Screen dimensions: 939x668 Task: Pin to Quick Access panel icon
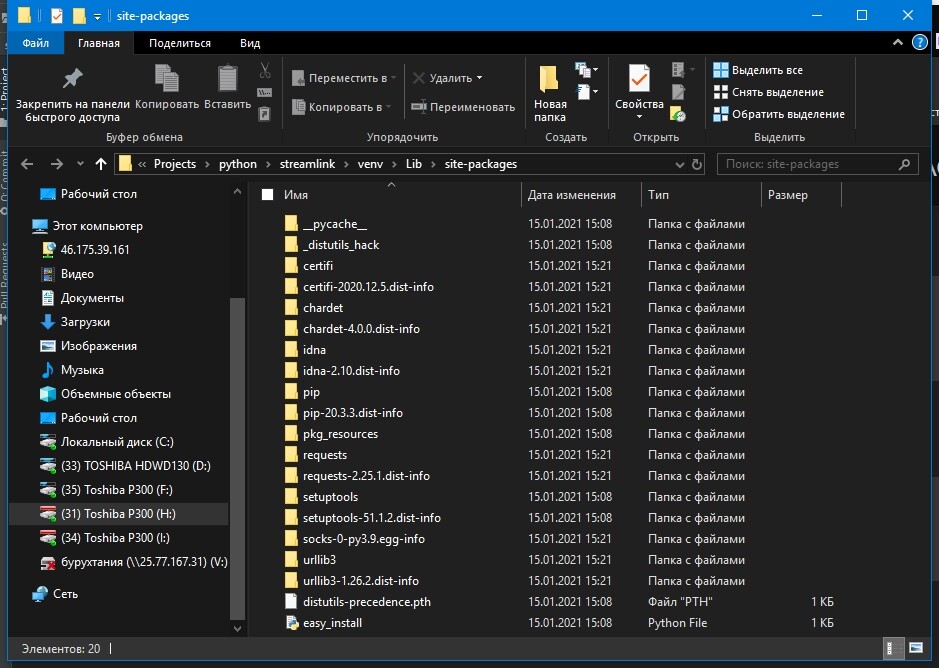[x=72, y=78]
